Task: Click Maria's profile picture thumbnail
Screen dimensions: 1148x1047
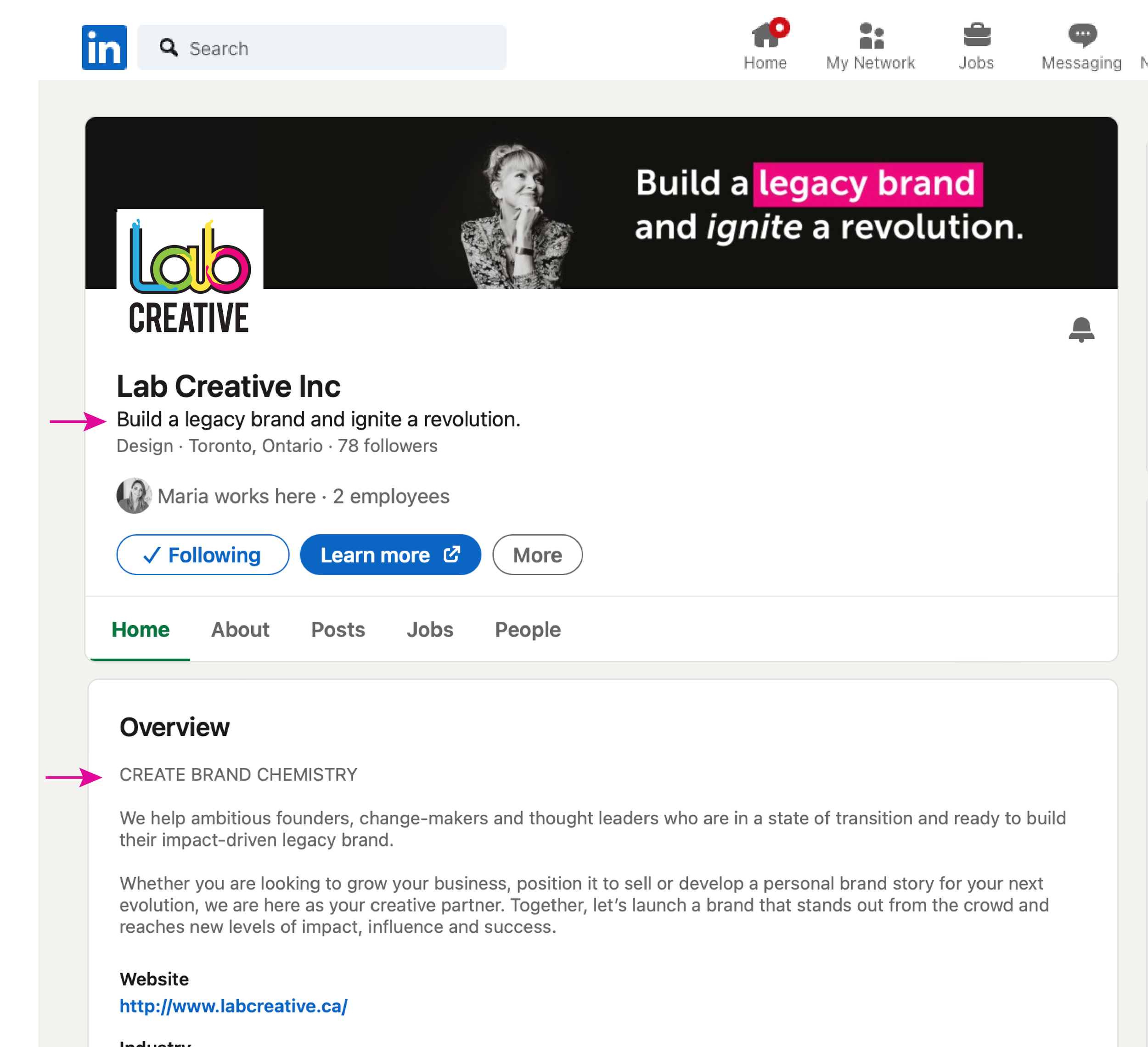Action: coord(134,496)
